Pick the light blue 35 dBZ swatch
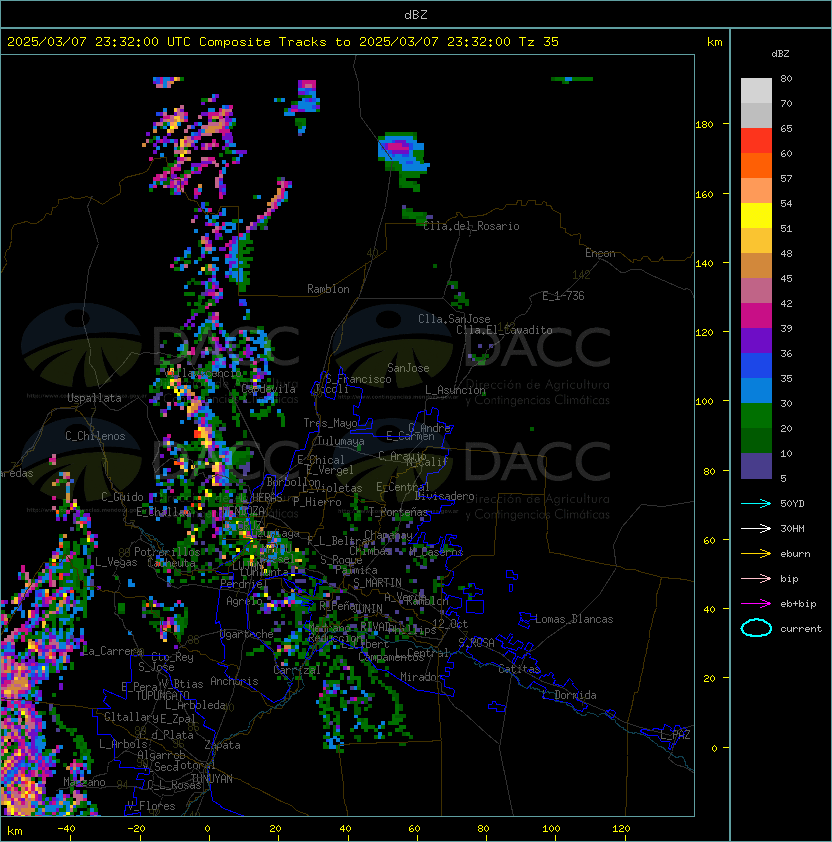The image size is (832, 842). [x=756, y=391]
